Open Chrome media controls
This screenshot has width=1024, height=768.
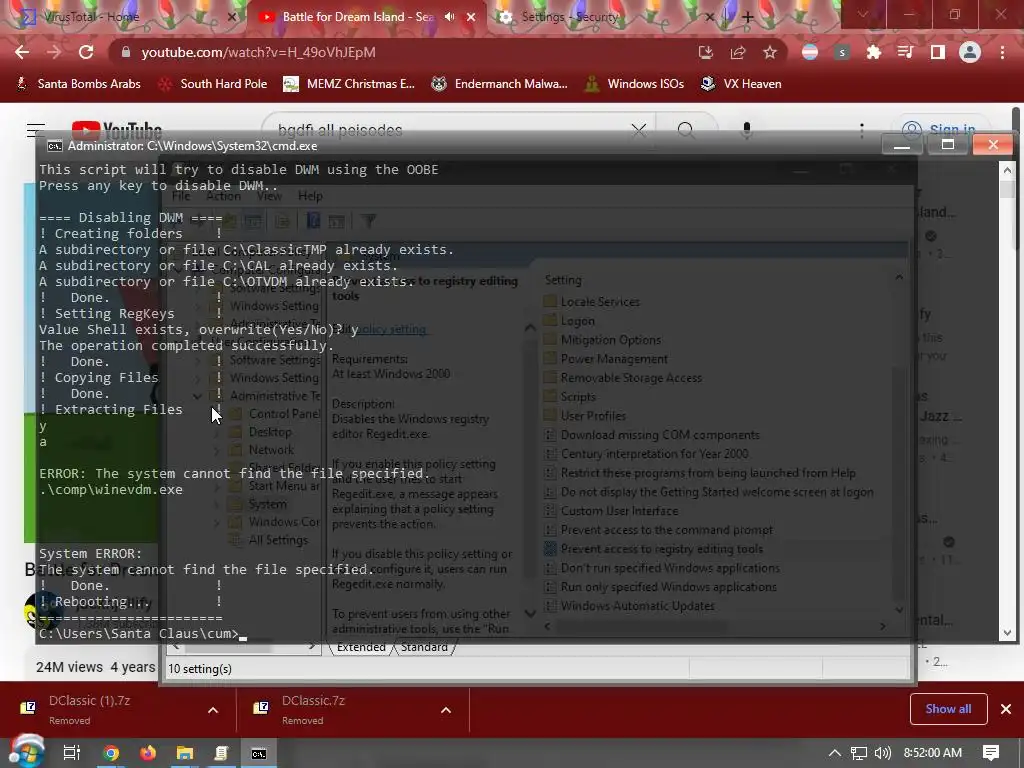coord(906,52)
